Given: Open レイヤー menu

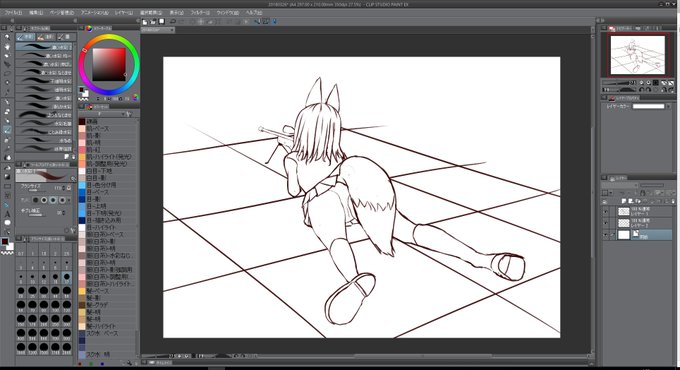Looking at the screenshot, I should [x=124, y=13].
